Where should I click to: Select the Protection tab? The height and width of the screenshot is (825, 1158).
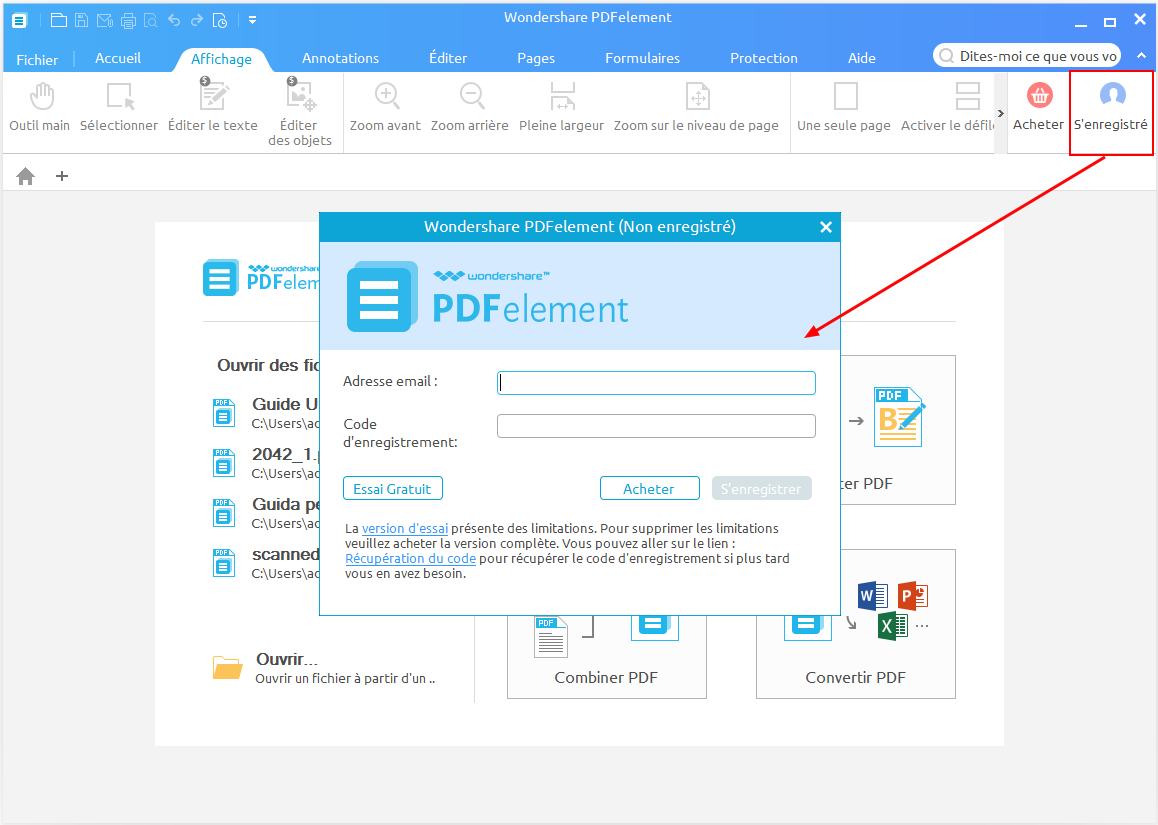(x=764, y=58)
